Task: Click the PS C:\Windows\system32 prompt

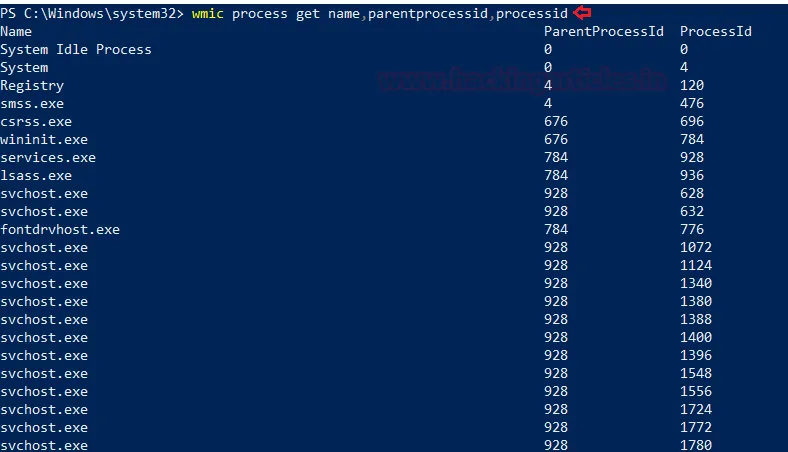Action: [x=92, y=14]
